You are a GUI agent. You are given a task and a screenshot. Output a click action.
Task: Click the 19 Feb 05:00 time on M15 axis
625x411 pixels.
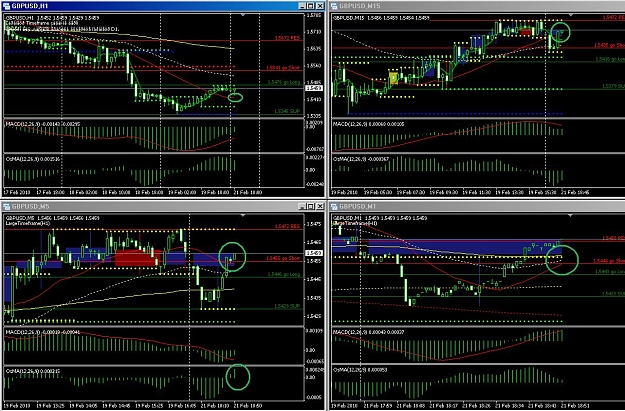pyautogui.click(x=378, y=192)
